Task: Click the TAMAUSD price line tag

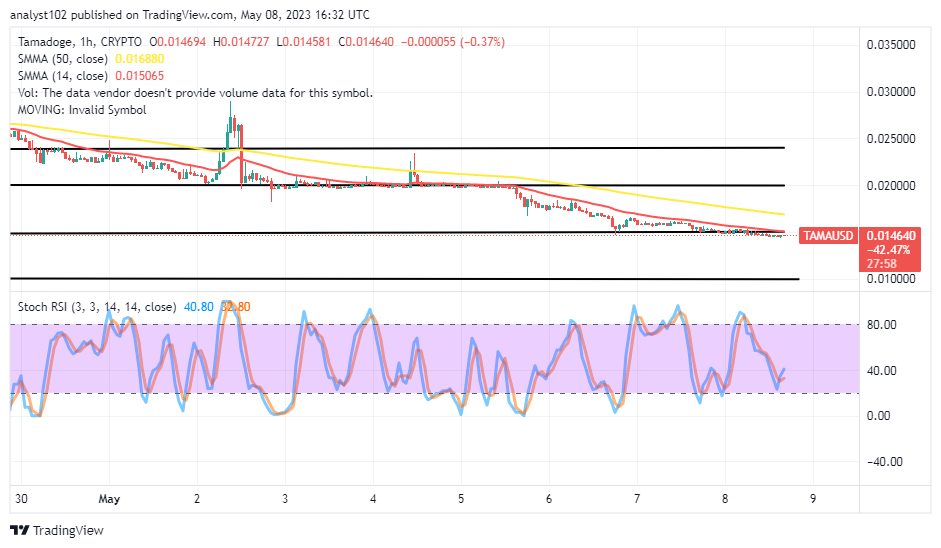Action: pos(828,236)
